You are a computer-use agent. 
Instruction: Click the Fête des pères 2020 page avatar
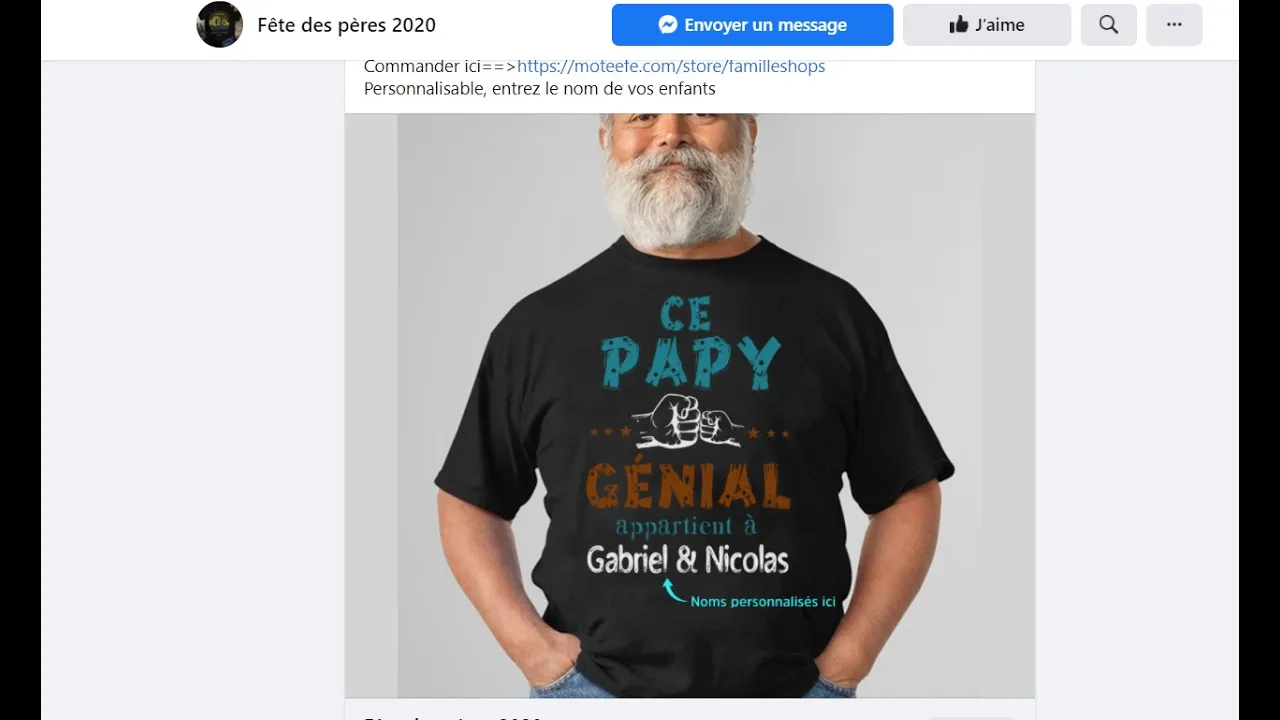pyautogui.click(x=220, y=25)
